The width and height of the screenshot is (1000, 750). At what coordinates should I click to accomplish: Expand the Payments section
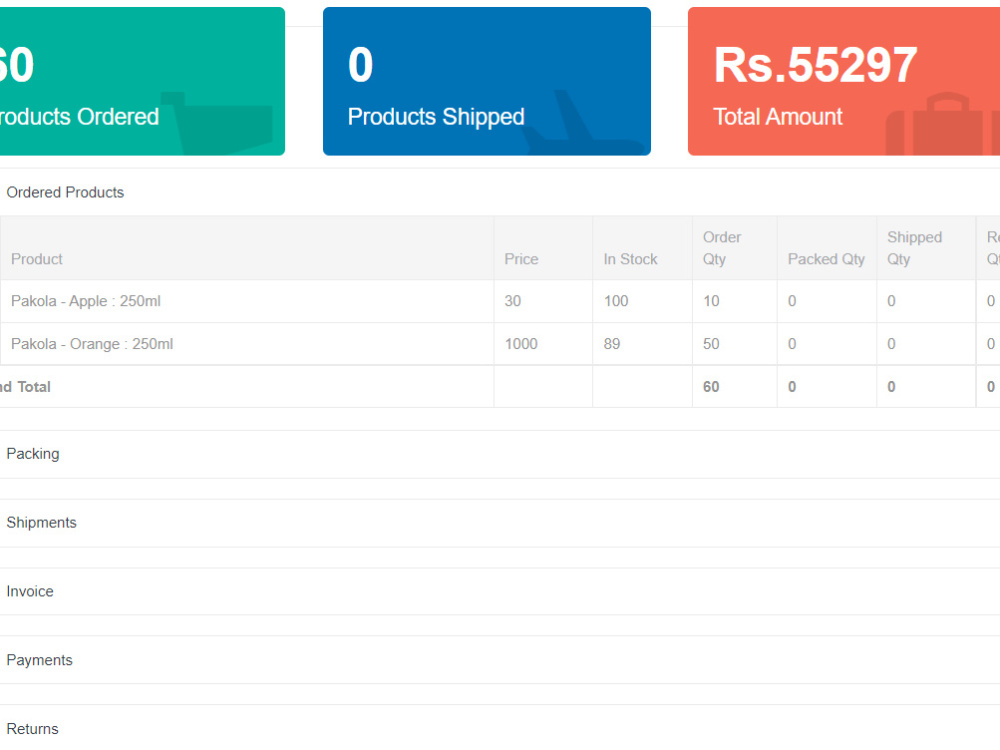(x=40, y=660)
